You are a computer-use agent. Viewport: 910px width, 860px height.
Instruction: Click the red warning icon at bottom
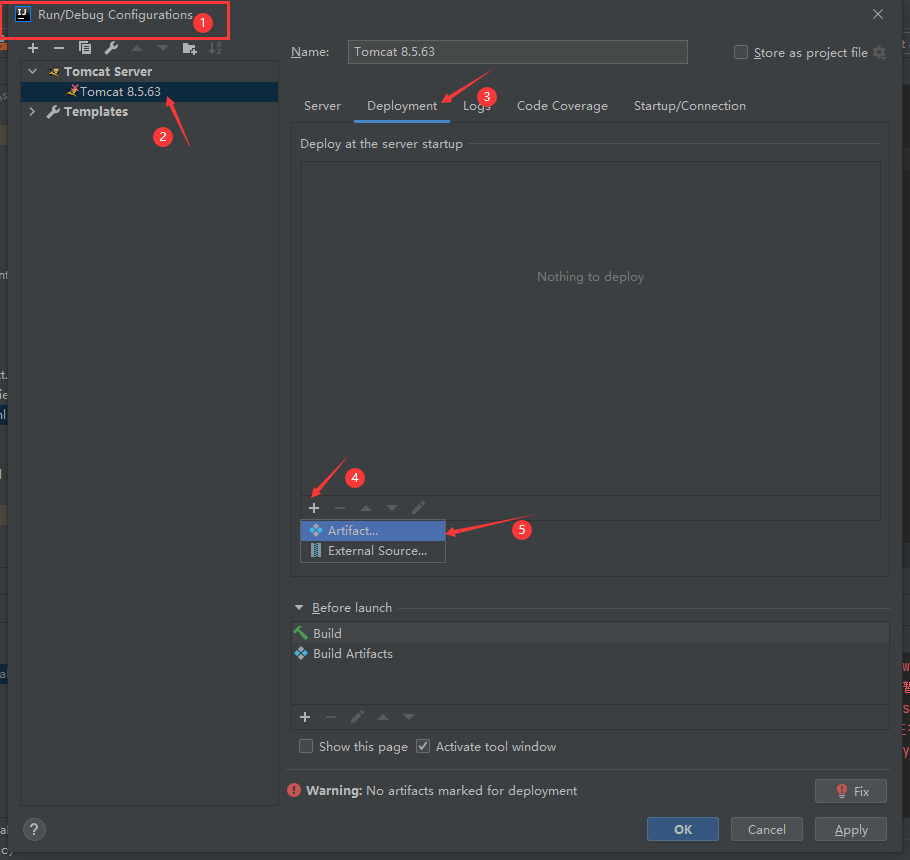click(x=294, y=790)
